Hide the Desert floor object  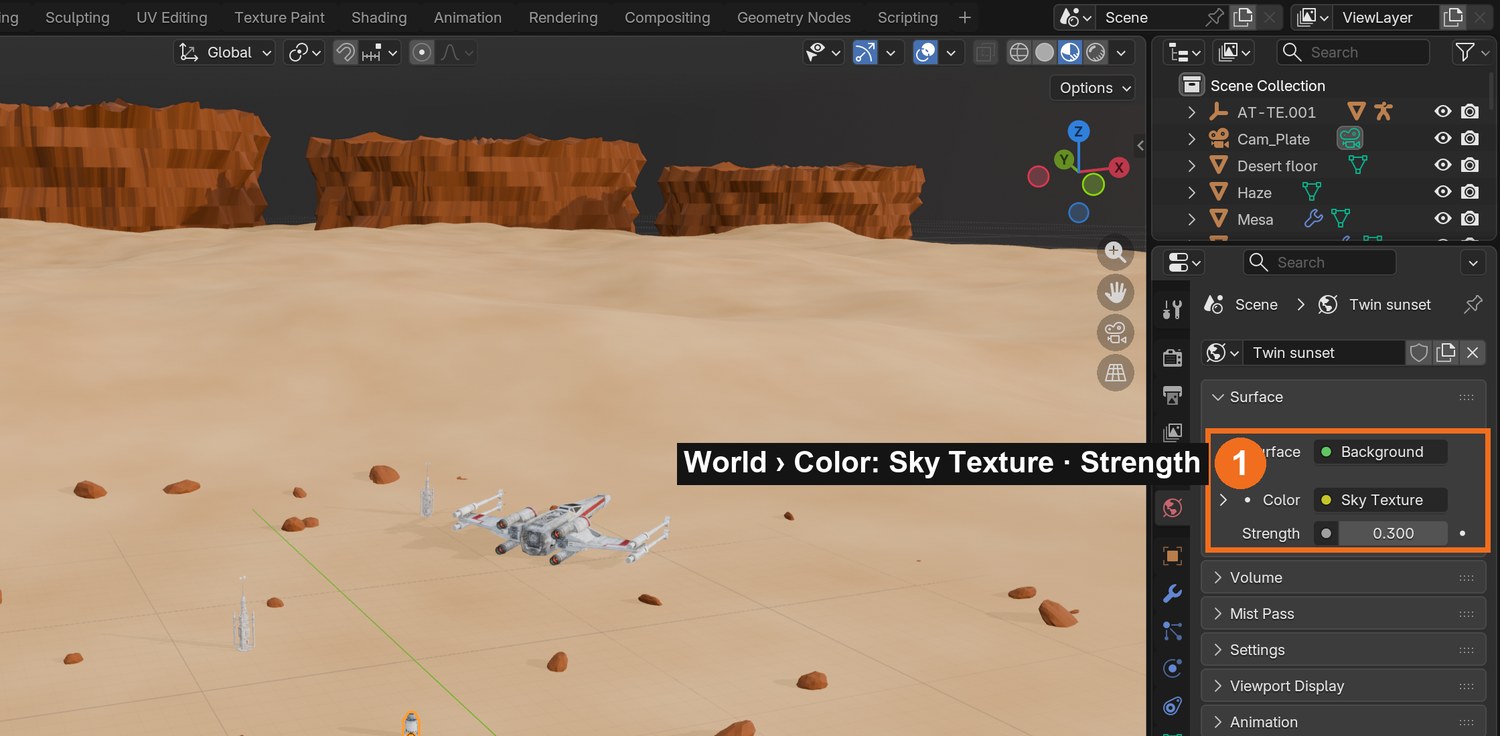click(1442, 166)
